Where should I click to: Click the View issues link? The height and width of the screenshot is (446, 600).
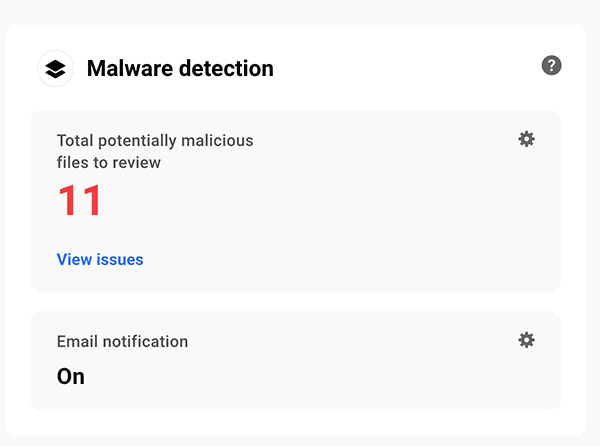tap(100, 260)
